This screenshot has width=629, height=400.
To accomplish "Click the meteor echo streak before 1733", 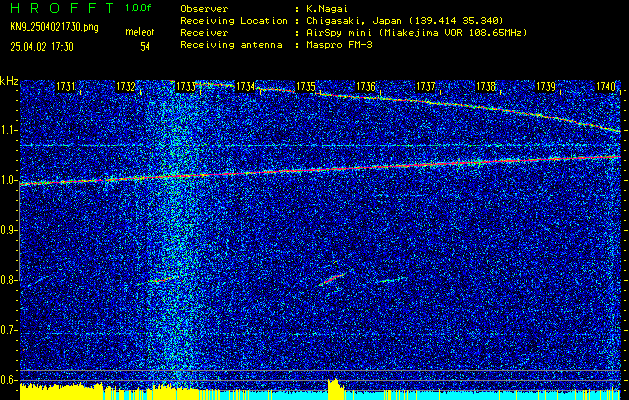I will tap(162, 279).
